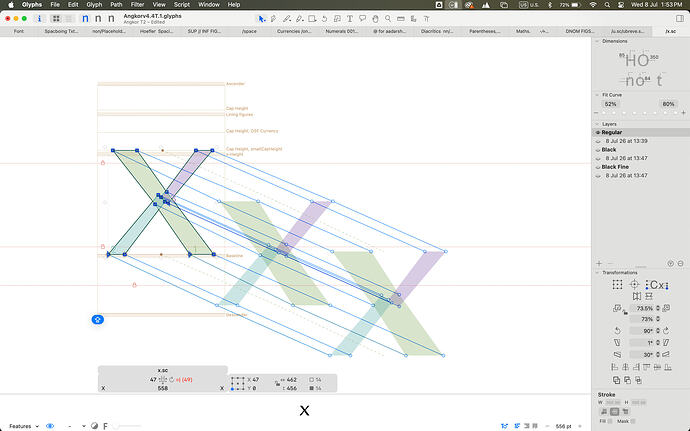Pick the Pencil tool in toolbar

(x=287, y=19)
